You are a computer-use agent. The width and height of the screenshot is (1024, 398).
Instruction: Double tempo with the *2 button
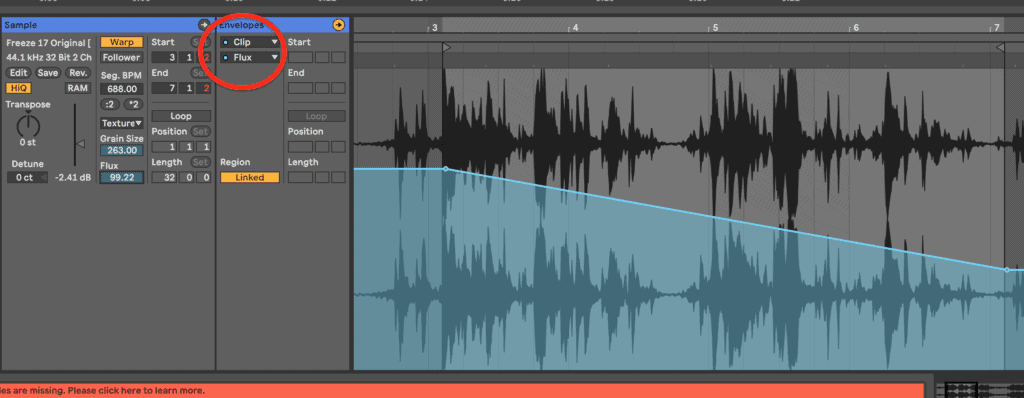(x=133, y=105)
